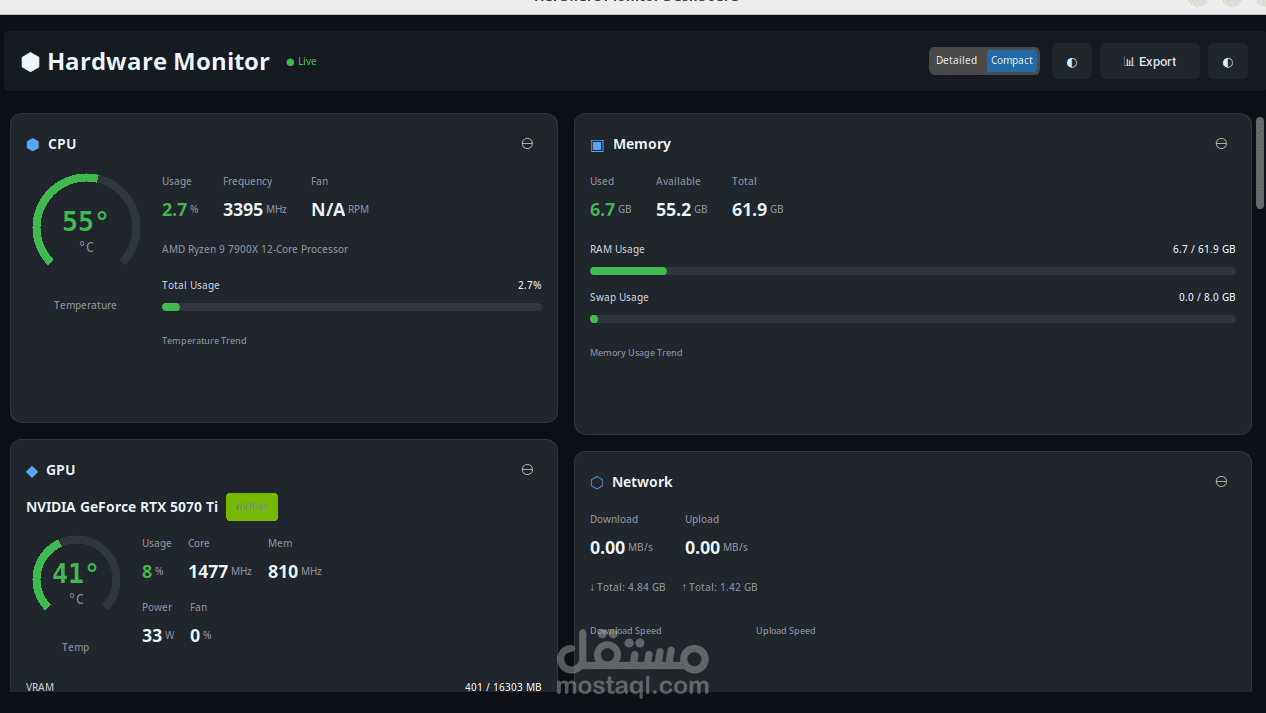
Task: Click the Memory card chip icon
Action: [597, 145]
